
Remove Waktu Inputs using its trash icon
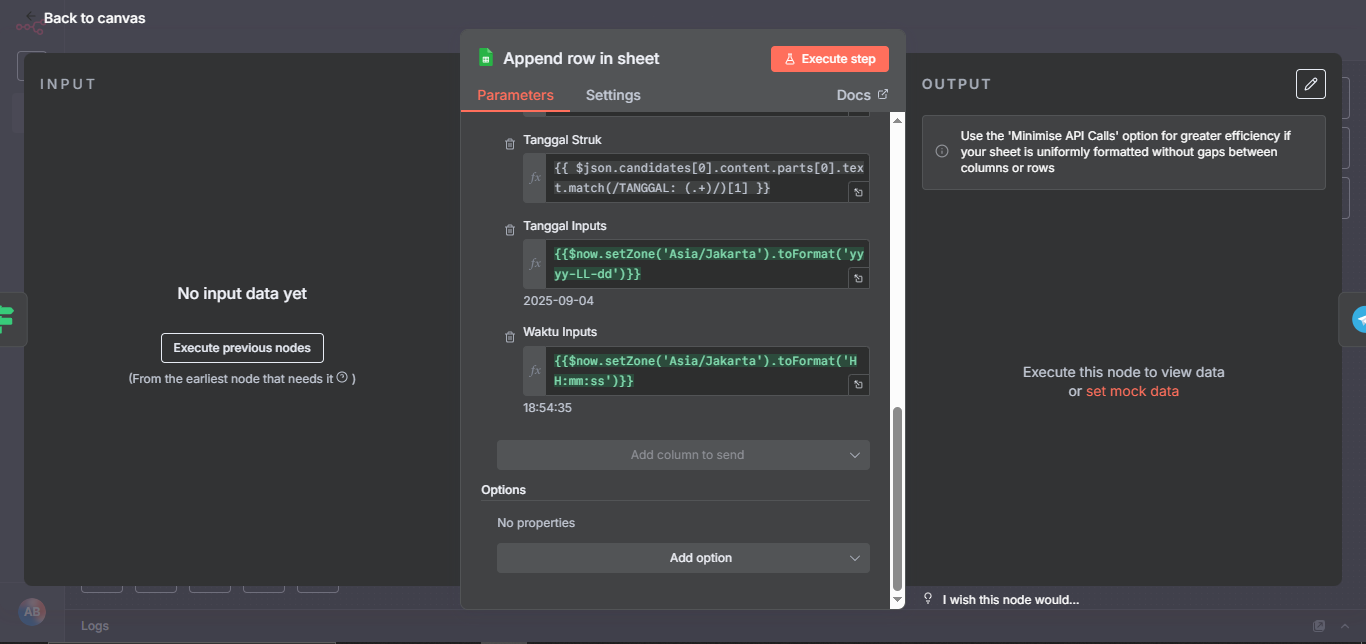[x=510, y=336]
